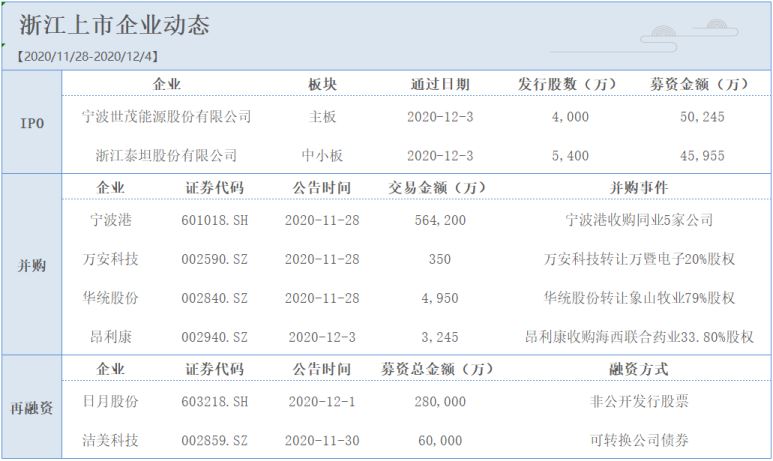Click stock code 002590.SZ
This screenshot has height=461, width=773.
(x=214, y=259)
